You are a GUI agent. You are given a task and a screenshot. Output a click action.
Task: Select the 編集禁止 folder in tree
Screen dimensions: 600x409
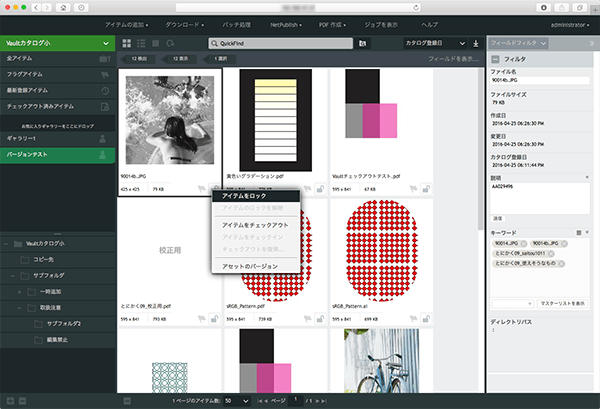[x=57, y=340]
